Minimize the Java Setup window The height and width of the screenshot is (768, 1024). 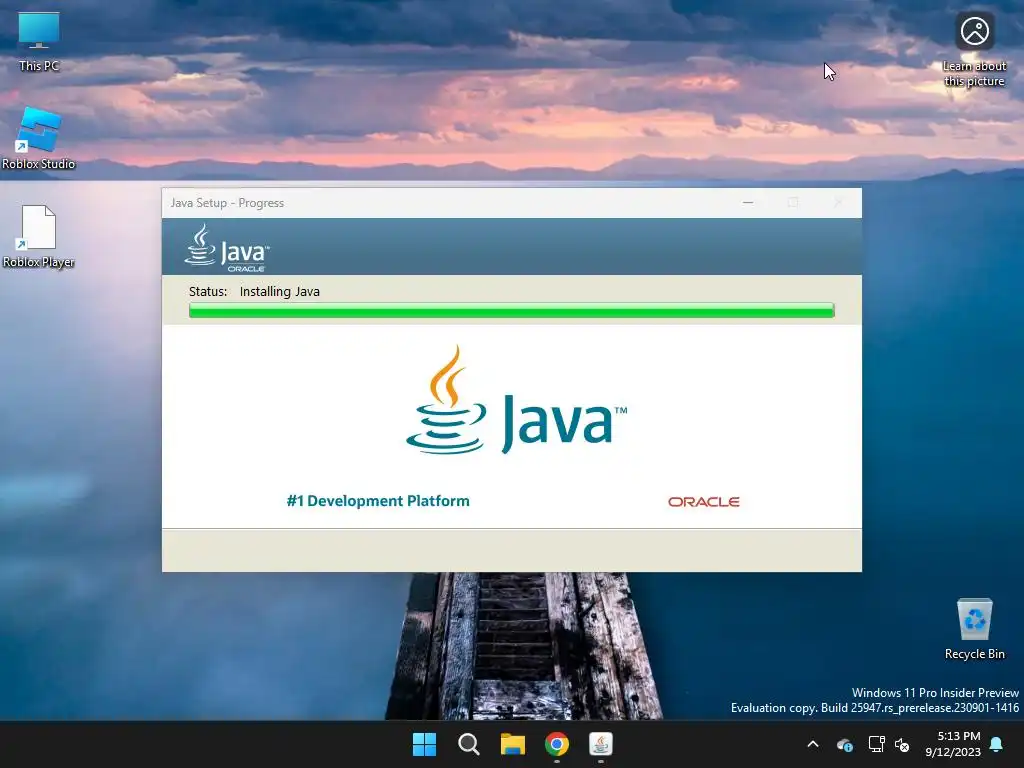tap(748, 203)
